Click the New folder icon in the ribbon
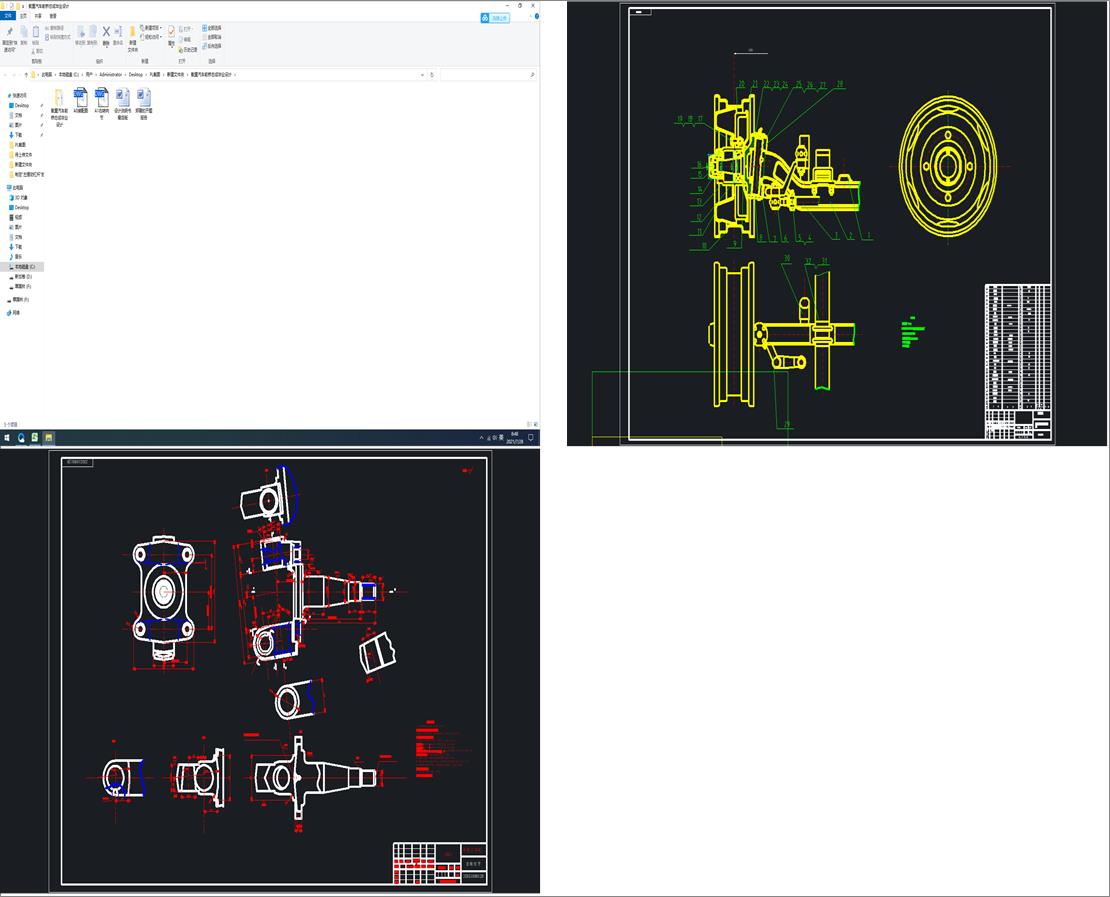Screen dimensions: 1110x897 point(132,33)
